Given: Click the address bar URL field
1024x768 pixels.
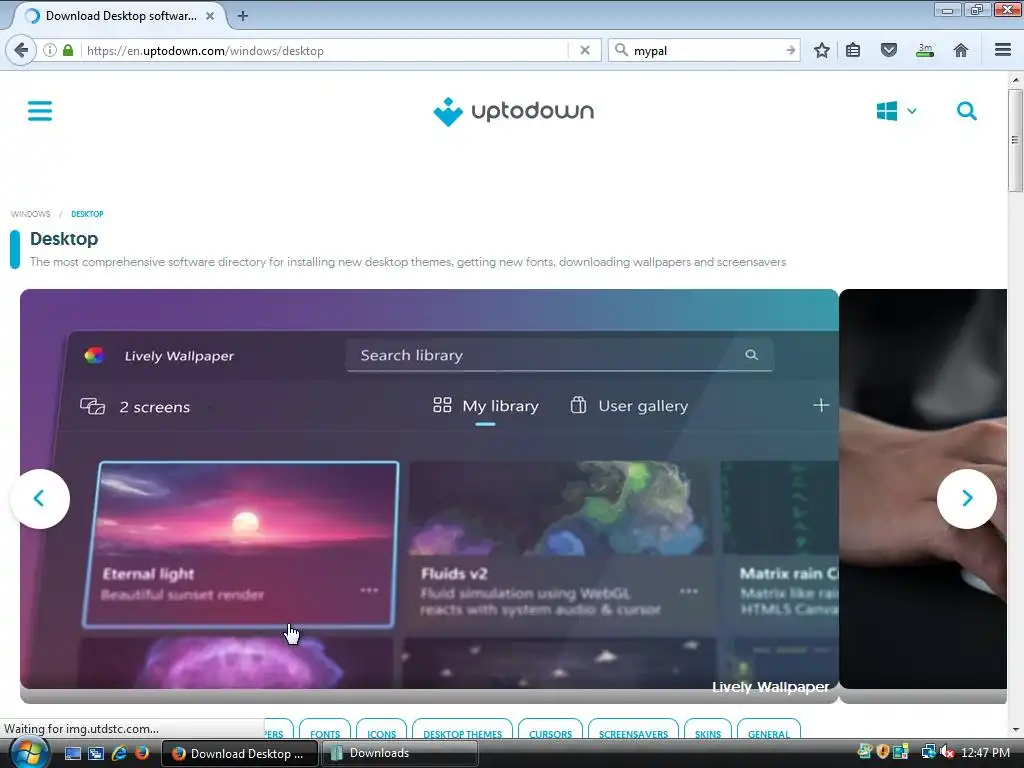Looking at the screenshot, I should tap(323, 50).
